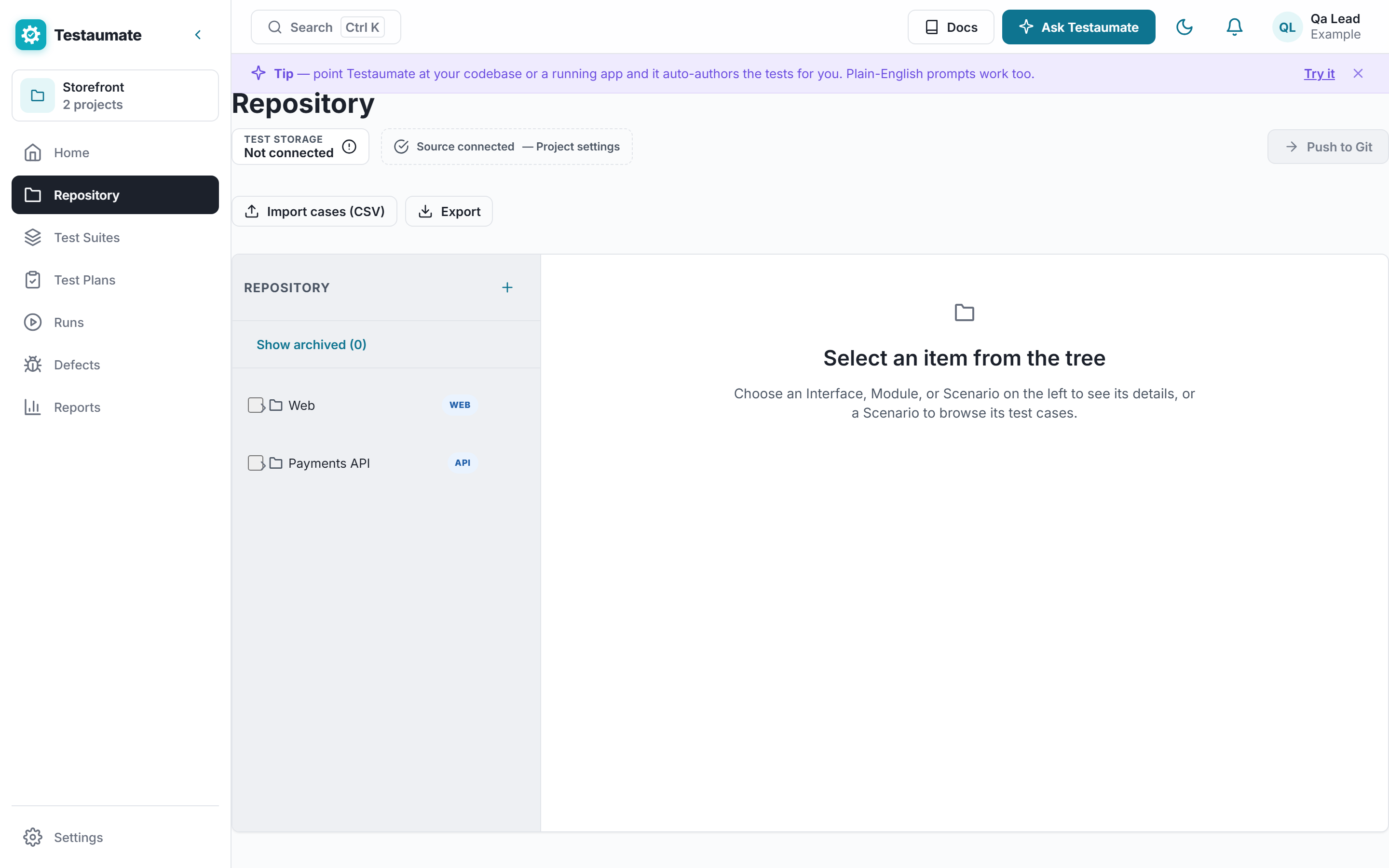Click the Testaumate gear logo
The height and width of the screenshot is (868, 1389).
click(30, 34)
